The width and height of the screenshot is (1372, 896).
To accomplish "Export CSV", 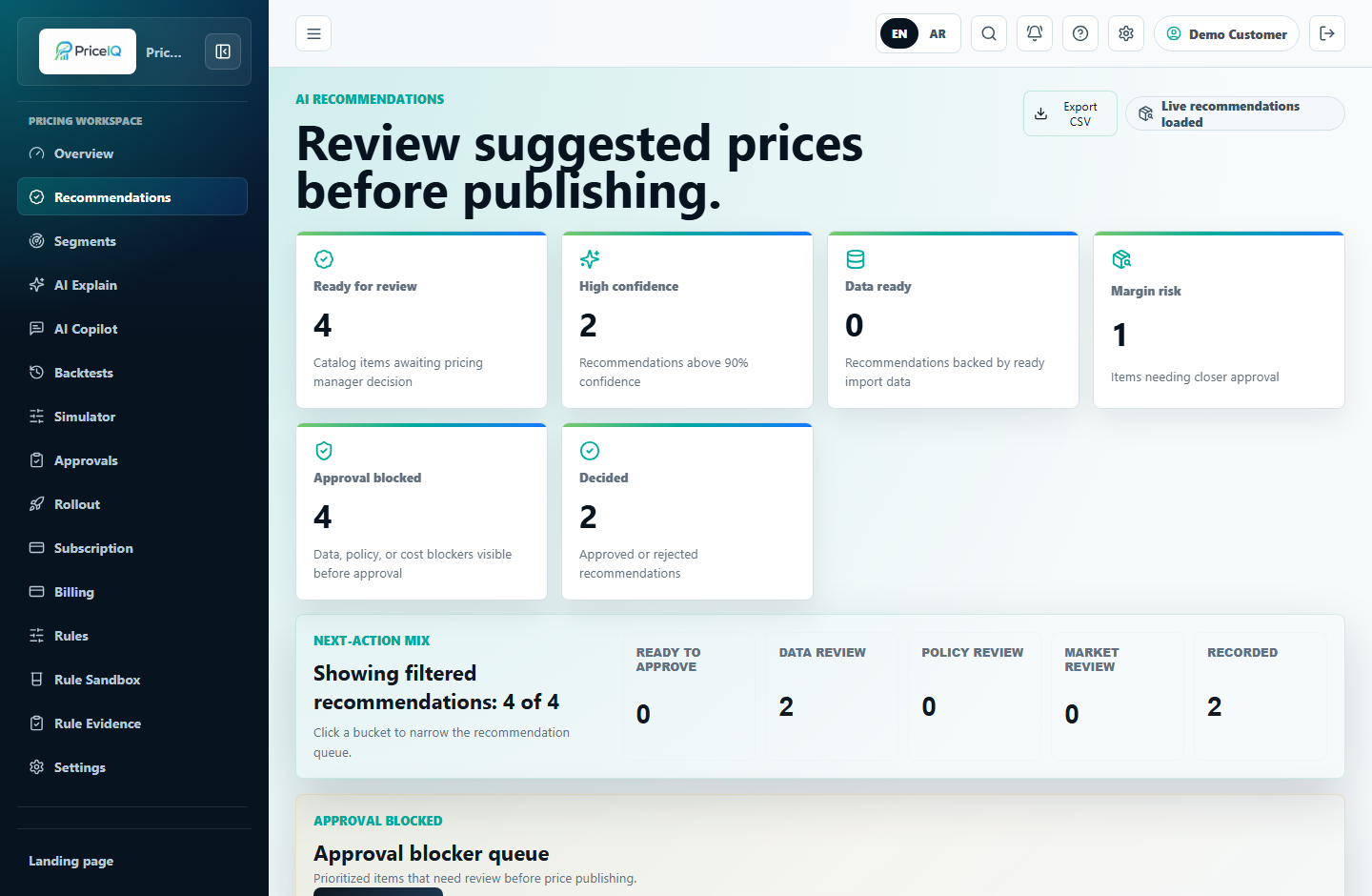I will (x=1070, y=113).
